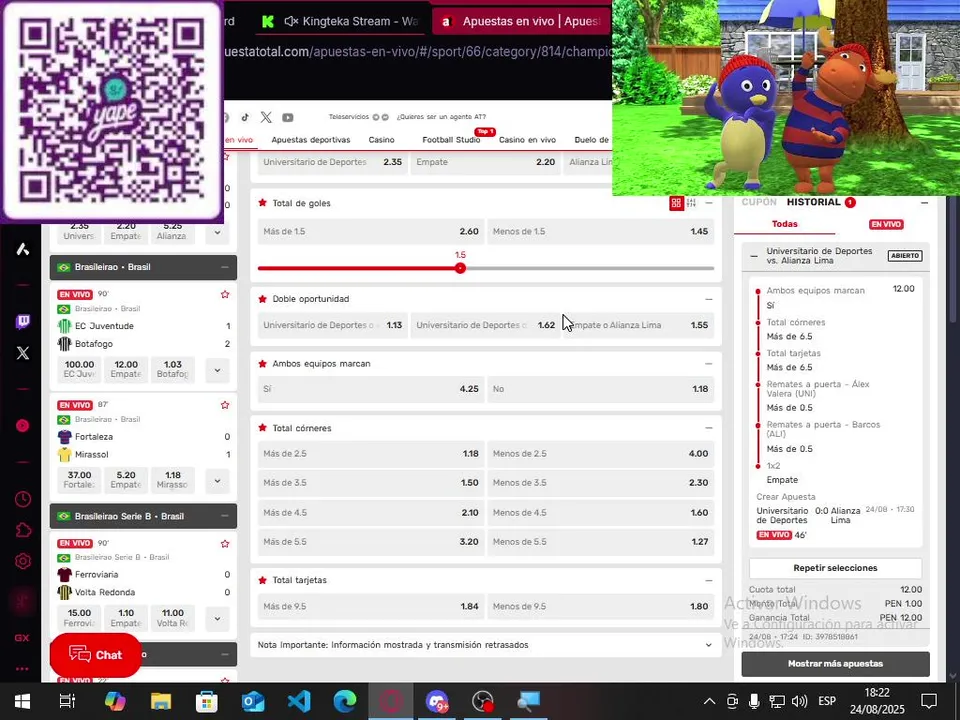Select Menos de 1.5 goals at 1.45

[x=601, y=231]
